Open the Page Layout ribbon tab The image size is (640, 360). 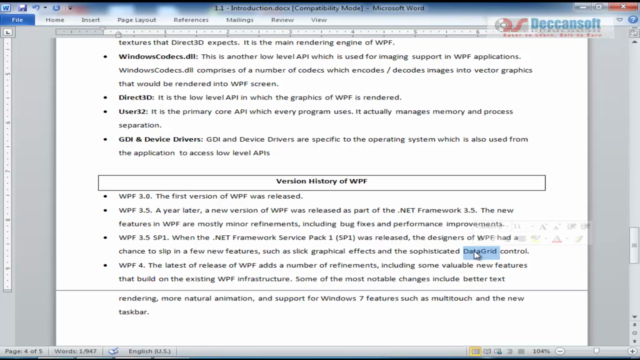pos(137,20)
